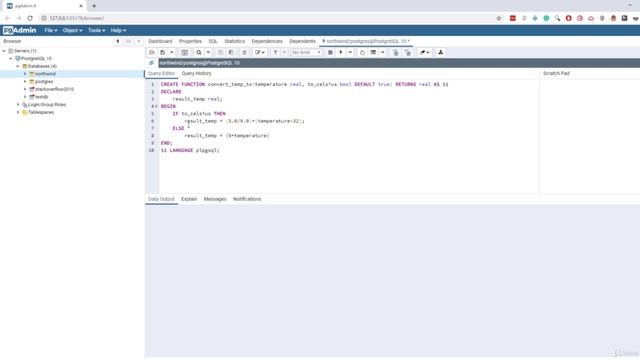
Task: Open the Edit pencil dropdown
Action: [260, 53]
